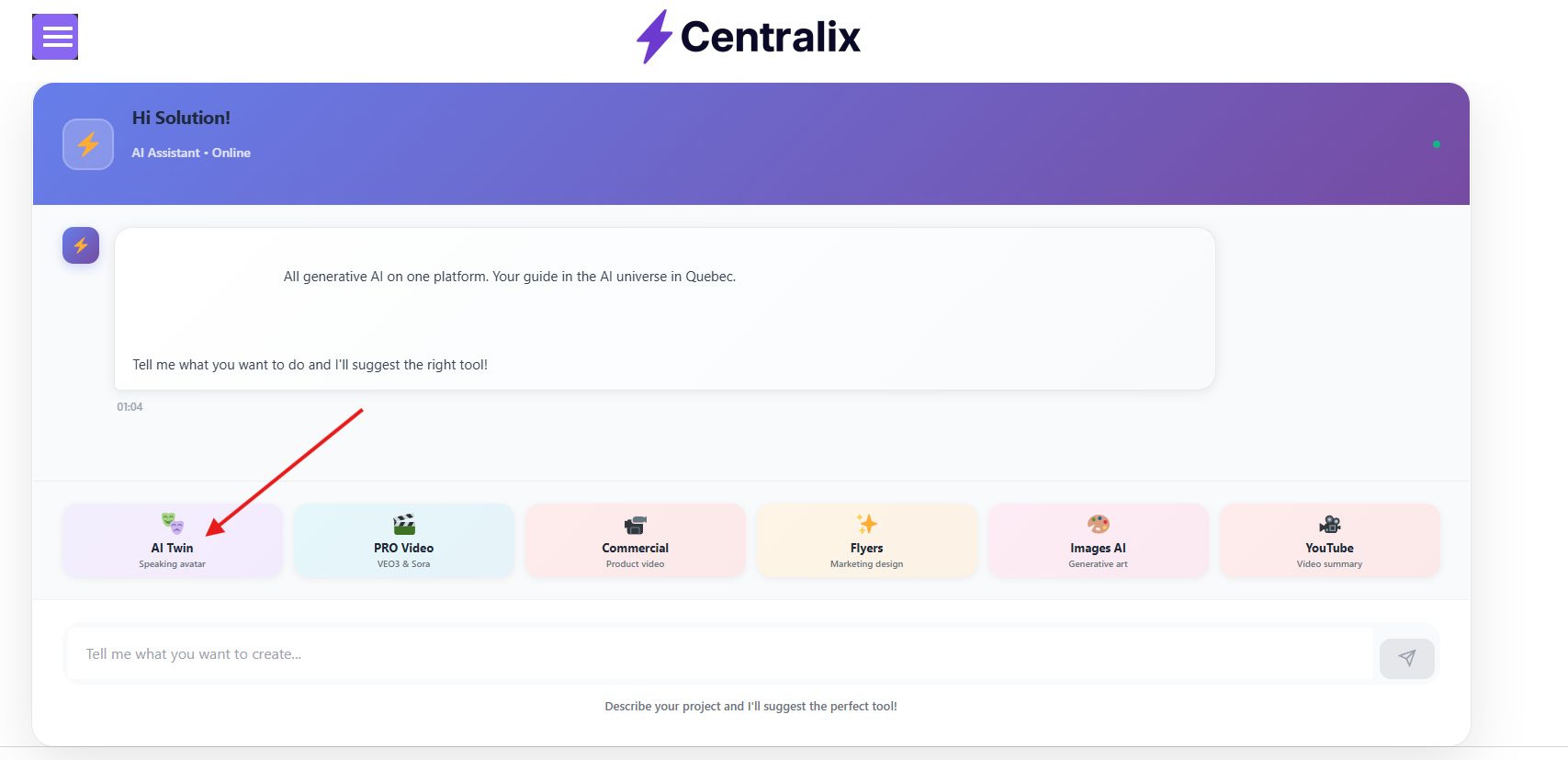The height and width of the screenshot is (760, 1568).
Task: Click the bolt avatar beside the message
Action: pos(81,245)
